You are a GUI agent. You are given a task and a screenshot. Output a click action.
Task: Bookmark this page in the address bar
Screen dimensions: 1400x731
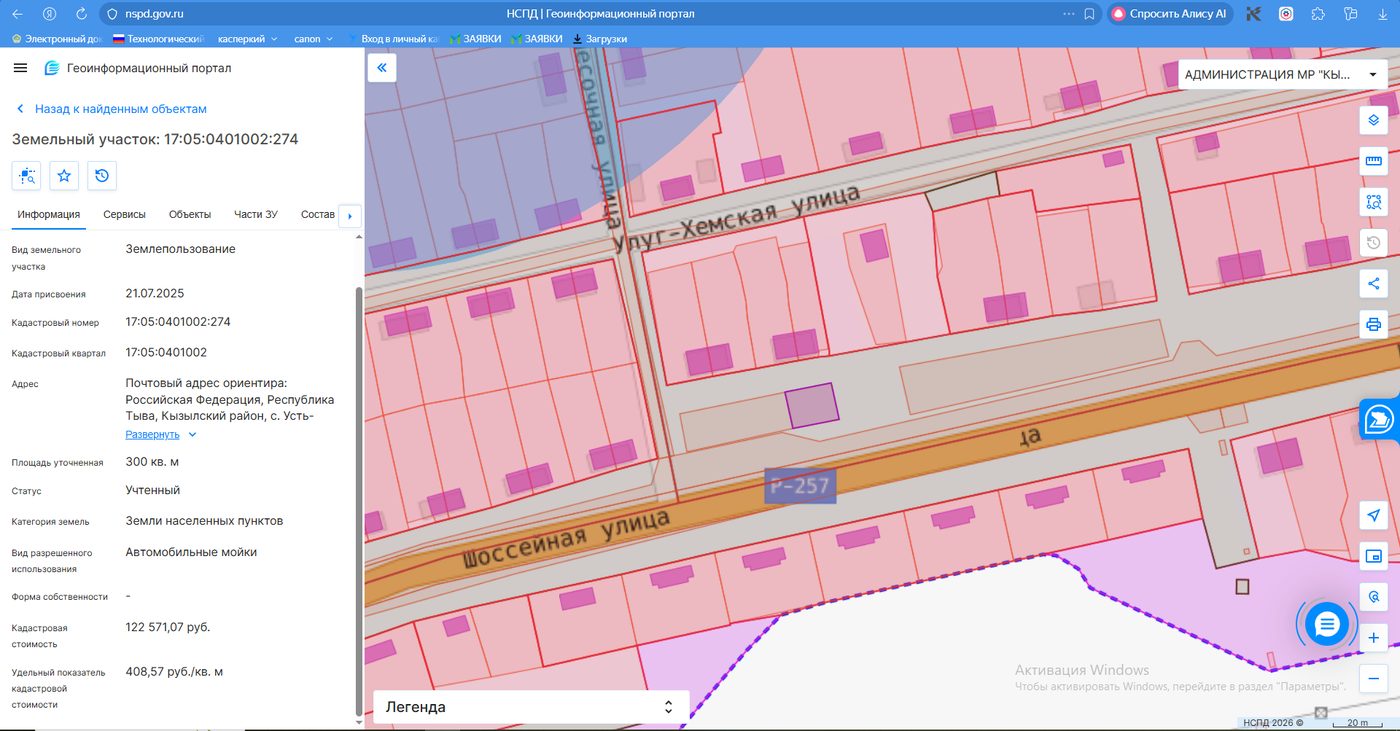pyautogui.click(x=1090, y=14)
